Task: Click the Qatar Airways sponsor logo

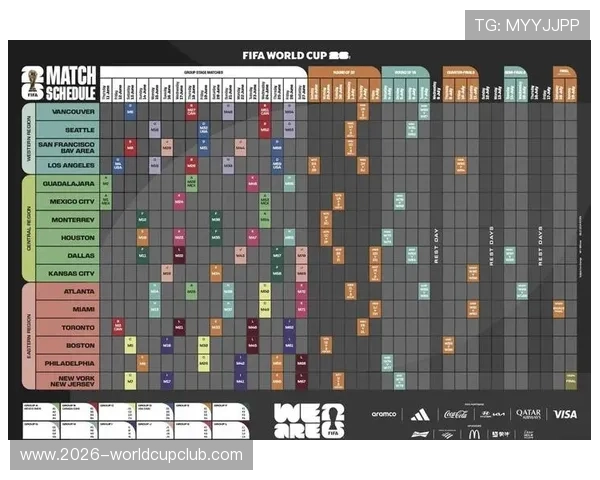Action: 528,414
